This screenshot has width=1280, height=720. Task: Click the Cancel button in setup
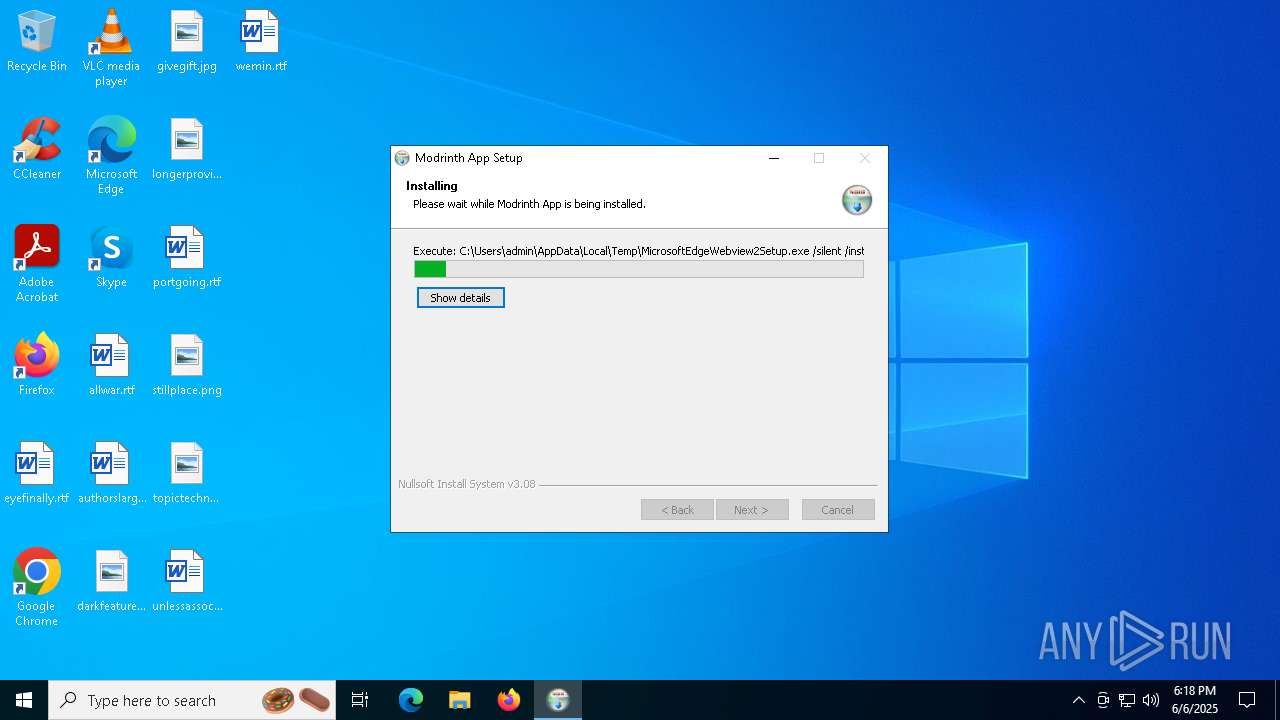[838, 510]
